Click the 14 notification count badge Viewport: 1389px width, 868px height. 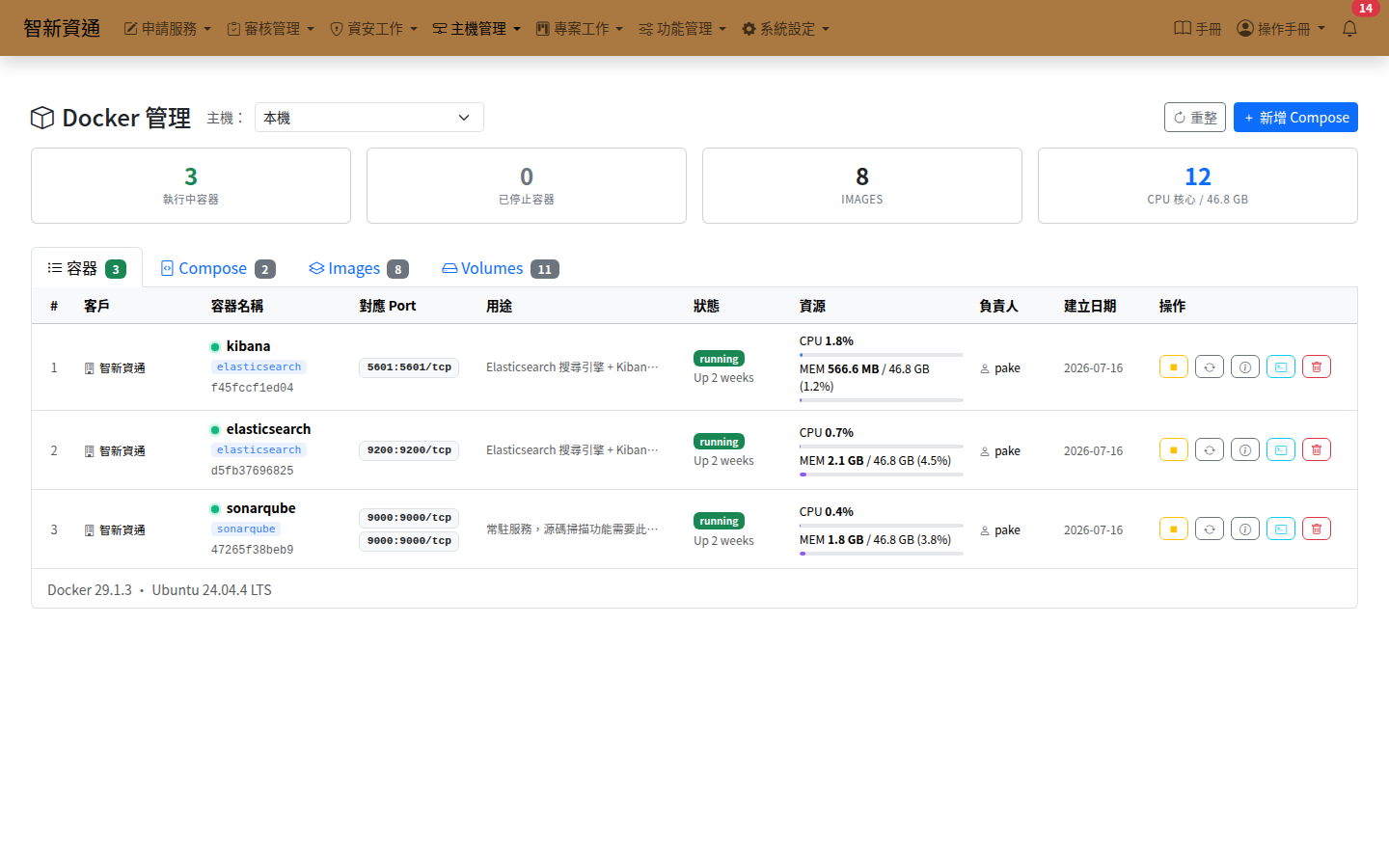(x=1366, y=8)
